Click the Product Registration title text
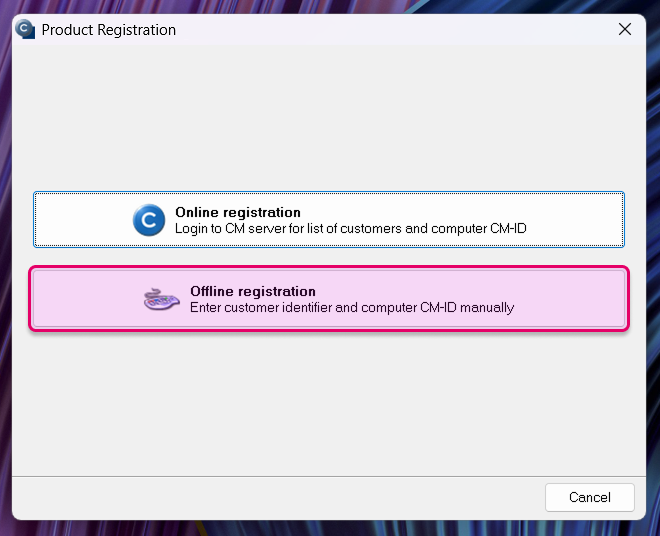The image size is (660, 536). [109, 30]
